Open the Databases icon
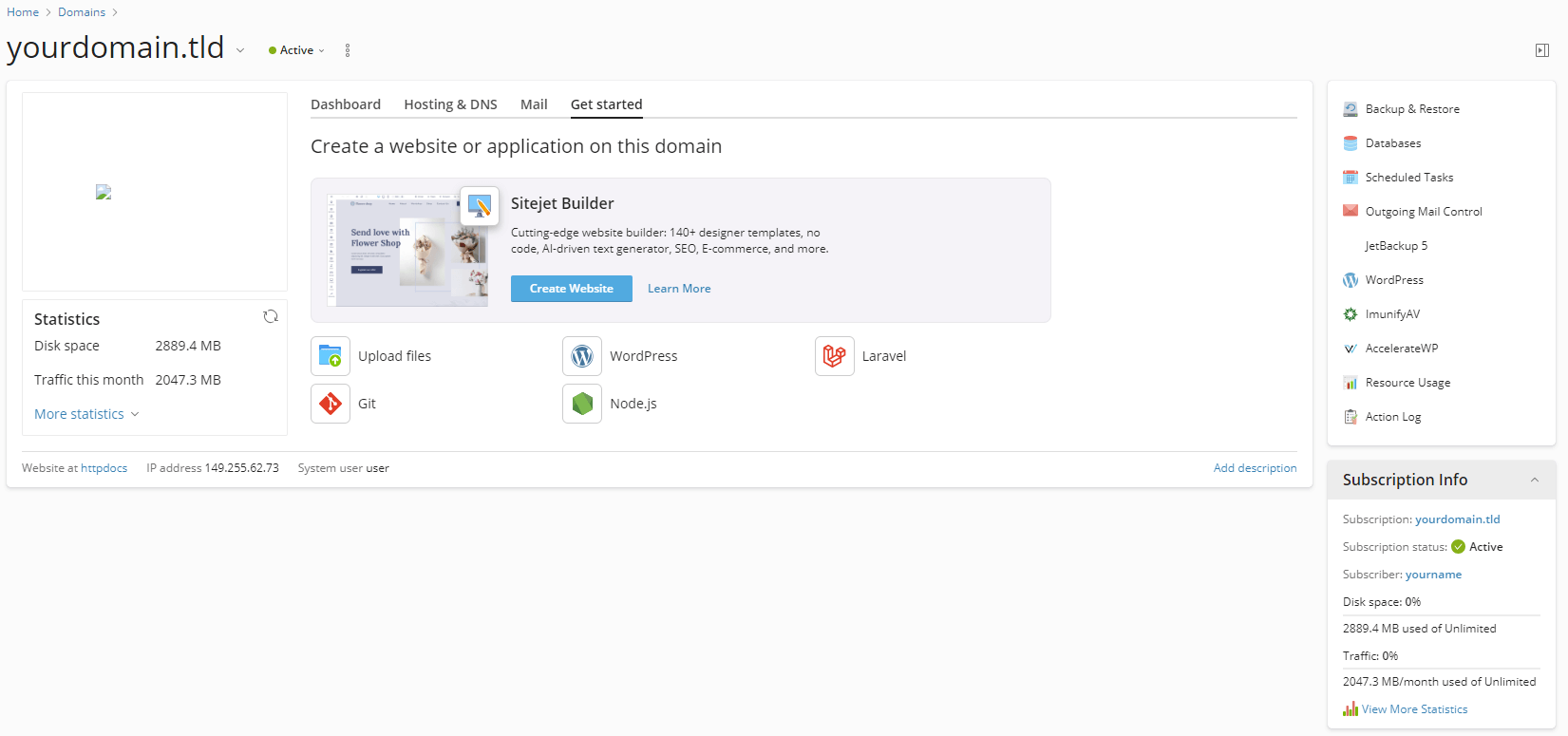The width and height of the screenshot is (1568, 736). click(x=1351, y=143)
